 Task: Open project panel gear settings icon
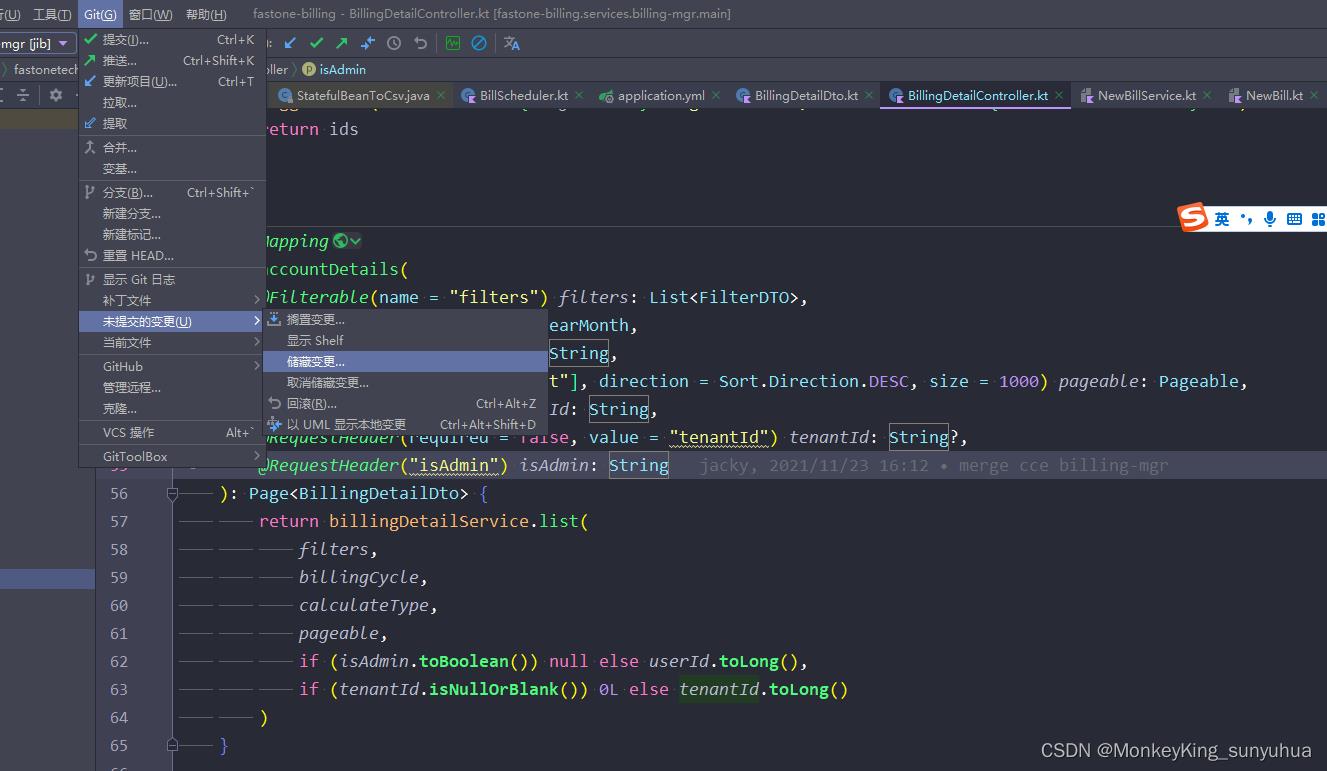pyautogui.click(x=56, y=95)
